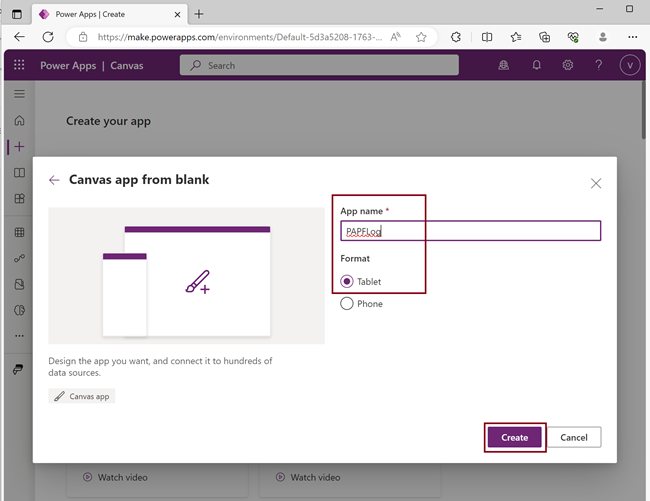
Task: Click the canvas app illustration image
Action: point(187,276)
